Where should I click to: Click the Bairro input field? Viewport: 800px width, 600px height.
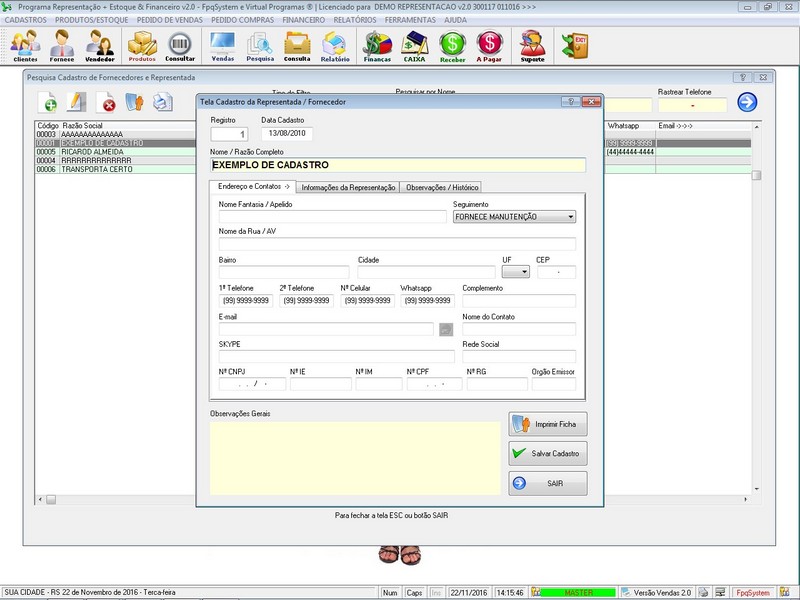point(284,272)
